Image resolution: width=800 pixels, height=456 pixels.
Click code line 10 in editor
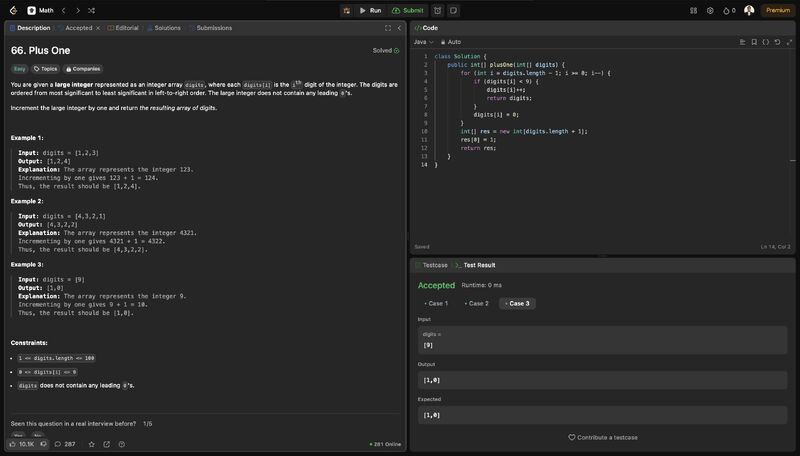click(523, 132)
